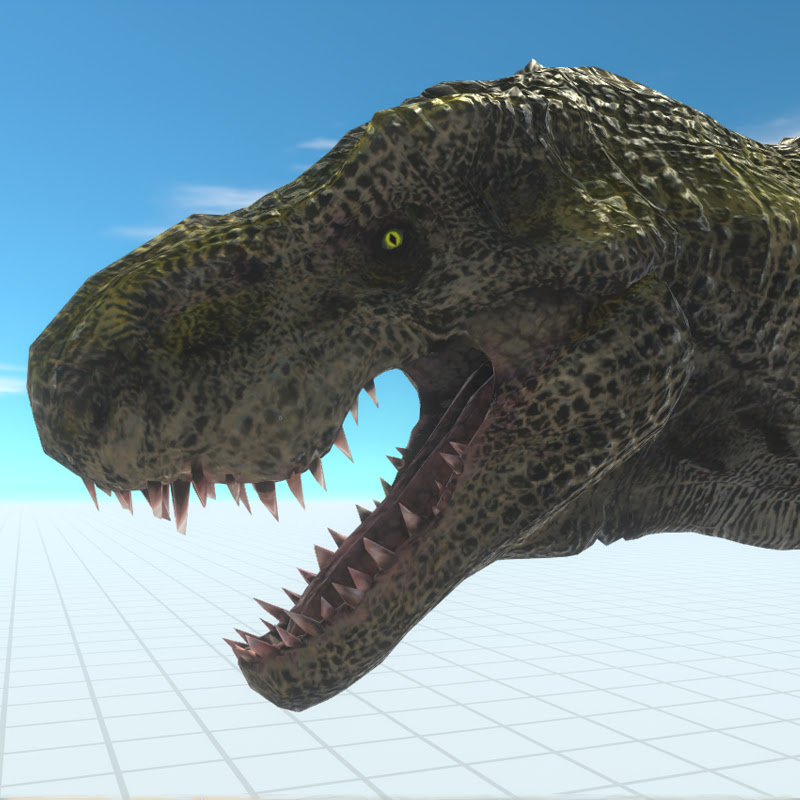
Task: Click the dinosaur's yellow eye
Action: tap(393, 239)
